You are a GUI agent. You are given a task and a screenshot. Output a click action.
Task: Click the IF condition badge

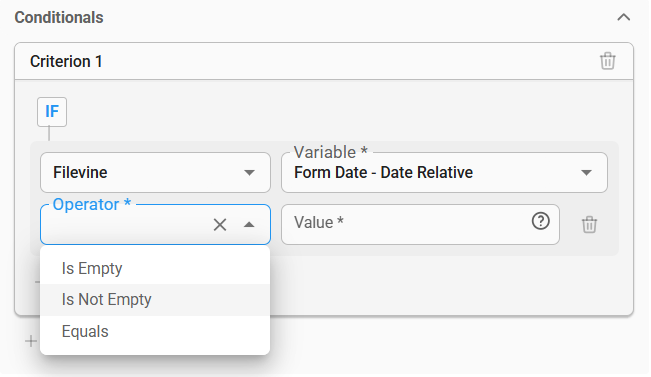(x=52, y=112)
